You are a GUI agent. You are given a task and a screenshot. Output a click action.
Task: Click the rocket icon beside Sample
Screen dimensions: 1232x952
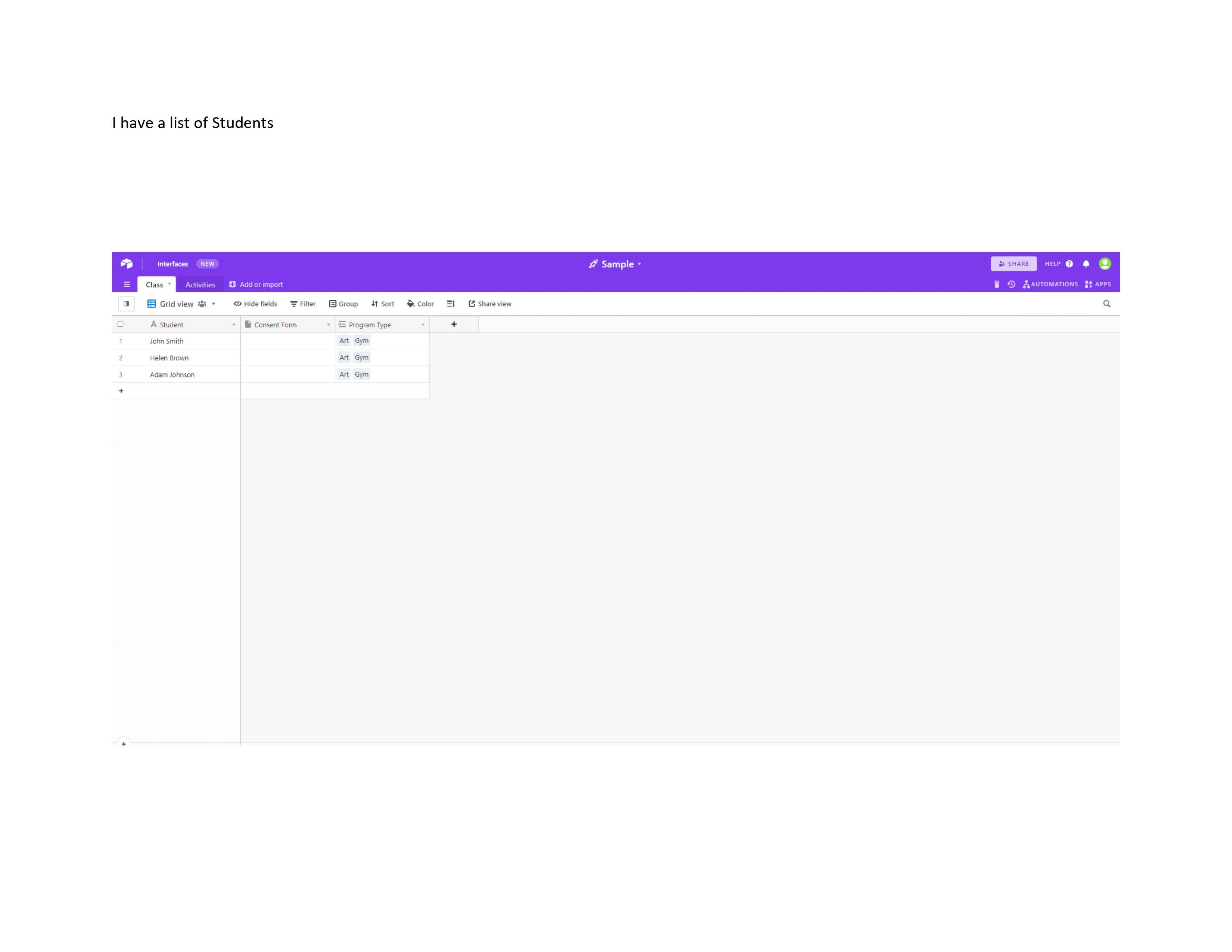click(x=593, y=264)
